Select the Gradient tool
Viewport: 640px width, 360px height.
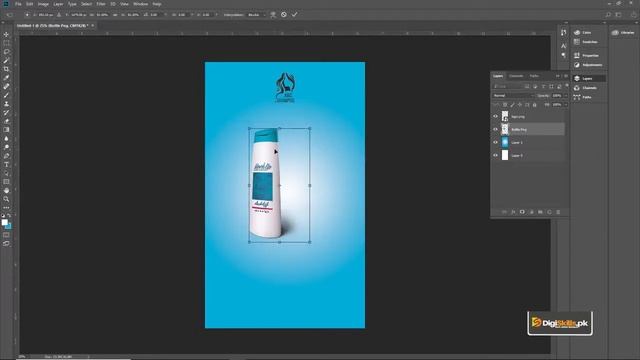point(6,130)
